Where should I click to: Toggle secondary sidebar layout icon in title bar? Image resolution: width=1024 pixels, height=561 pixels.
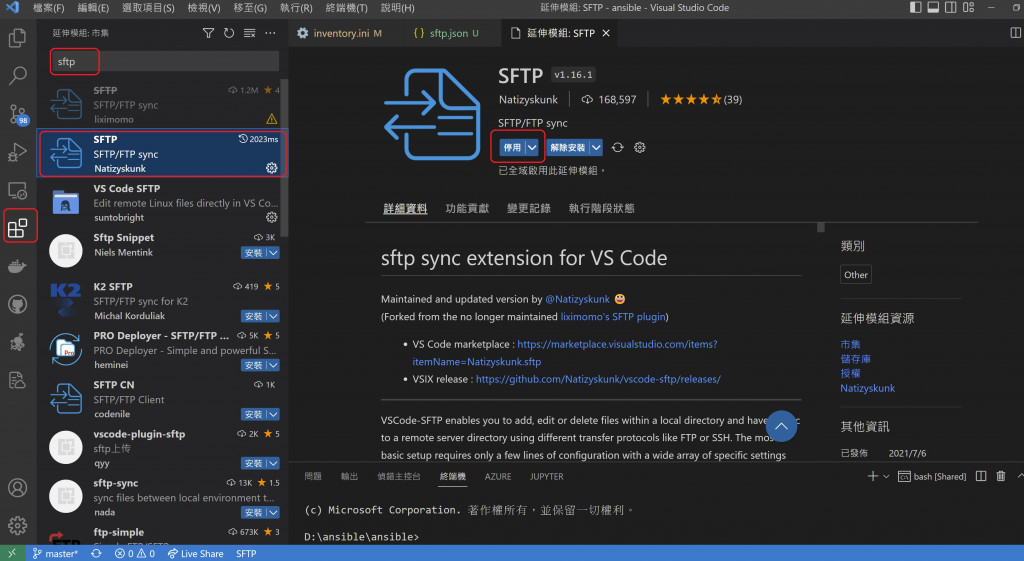pos(951,8)
